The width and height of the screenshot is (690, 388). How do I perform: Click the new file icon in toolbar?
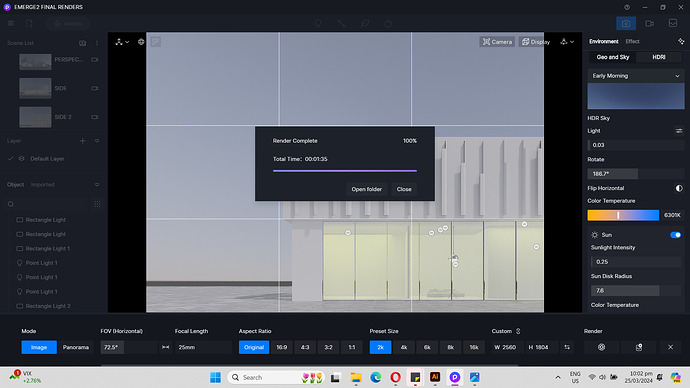point(29,23)
